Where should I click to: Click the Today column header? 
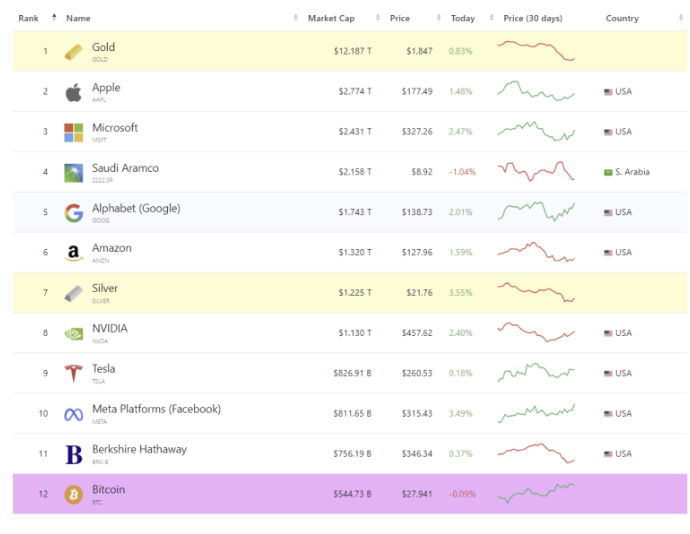pos(463,18)
